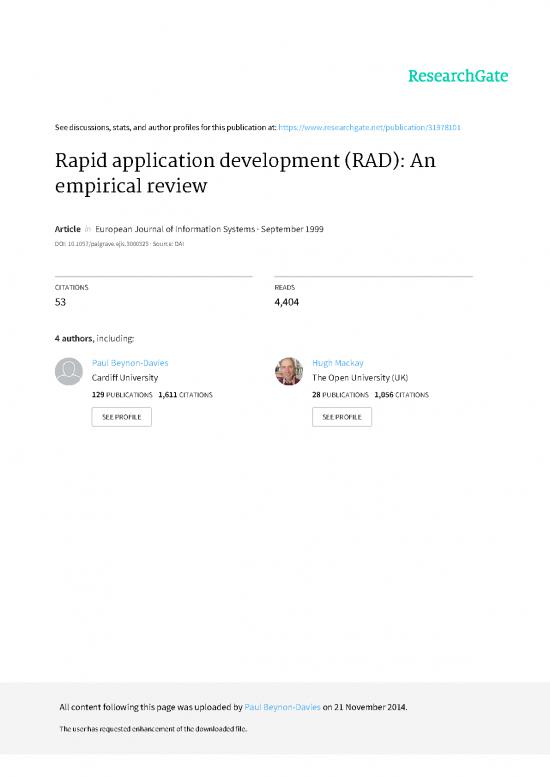This screenshot has height=777, width=550.
Task: Click '129 PUBLICATIONS' stat
Action: 122,395
